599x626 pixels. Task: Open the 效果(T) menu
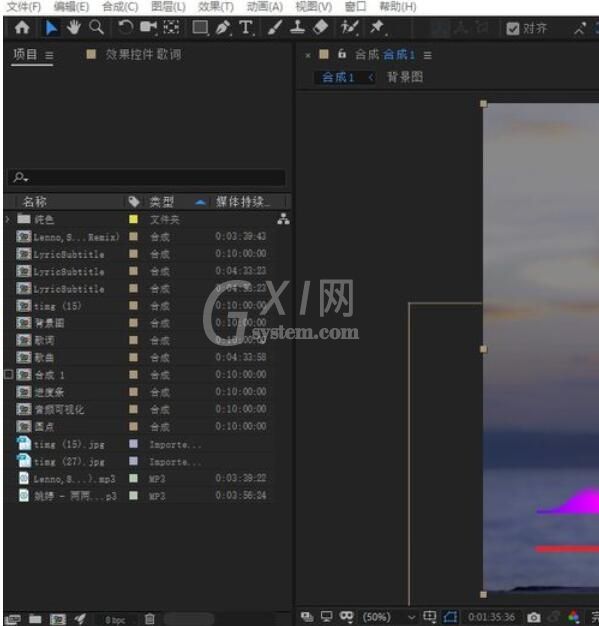[x=216, y=6]
